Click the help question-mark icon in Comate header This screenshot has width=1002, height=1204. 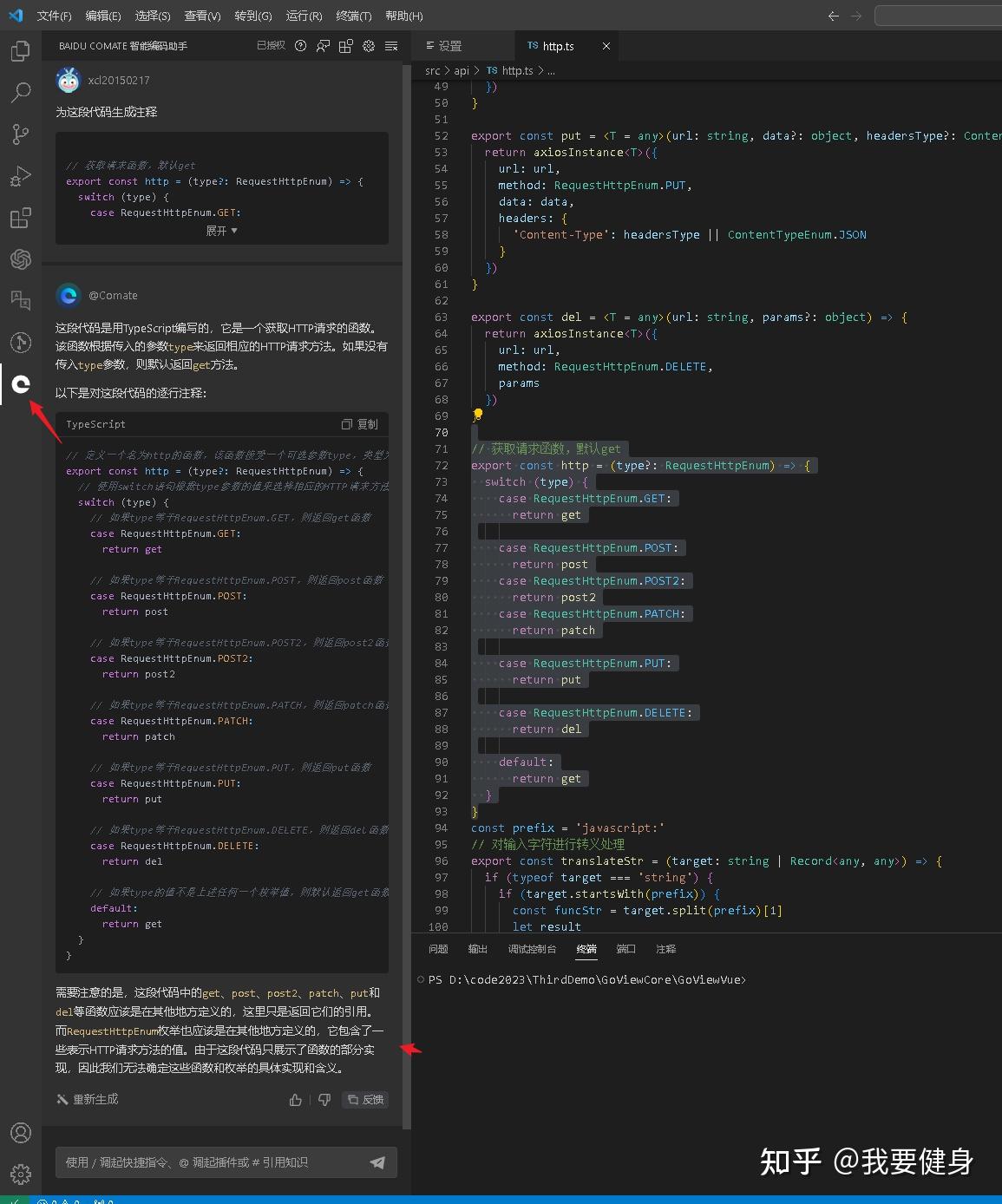[300, 46]
